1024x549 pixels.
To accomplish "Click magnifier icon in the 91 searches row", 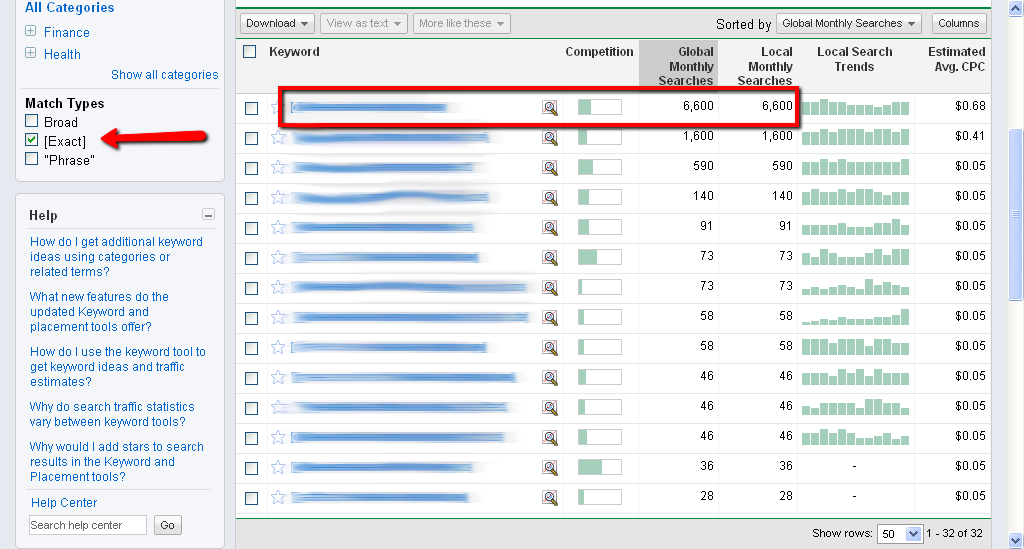I will pos(550,228).
